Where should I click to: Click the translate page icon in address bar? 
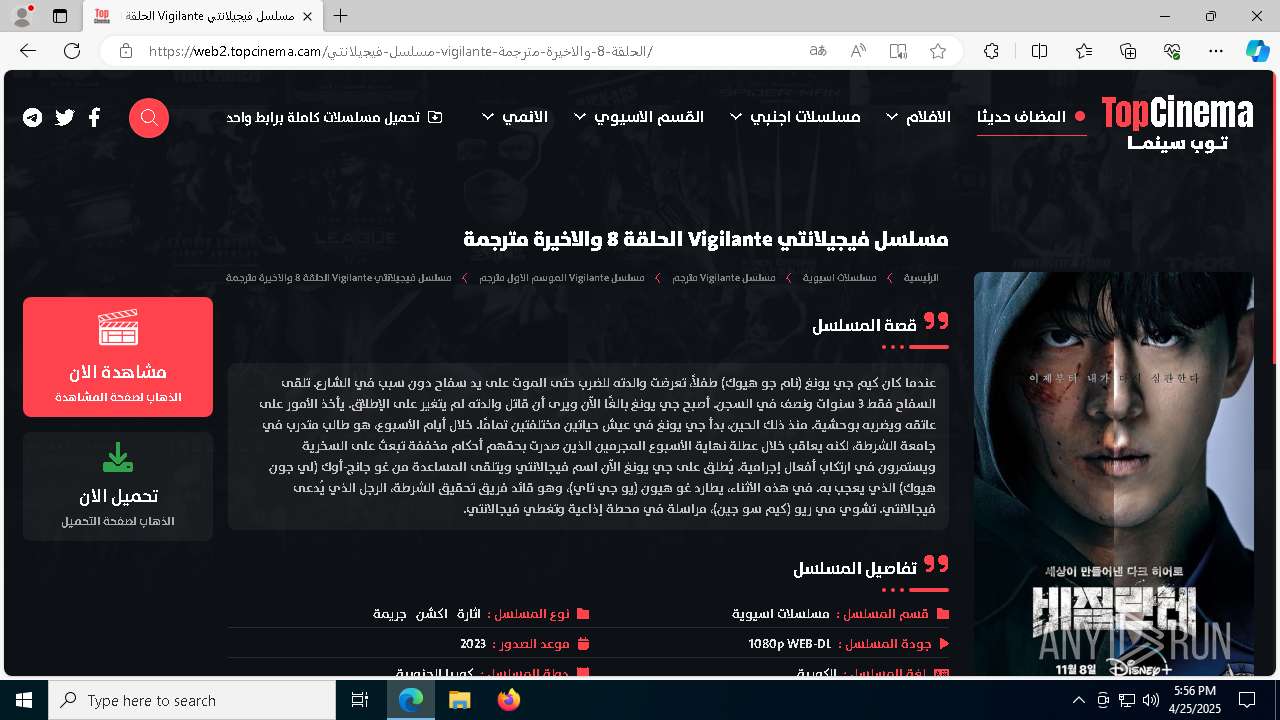point(818,51)
